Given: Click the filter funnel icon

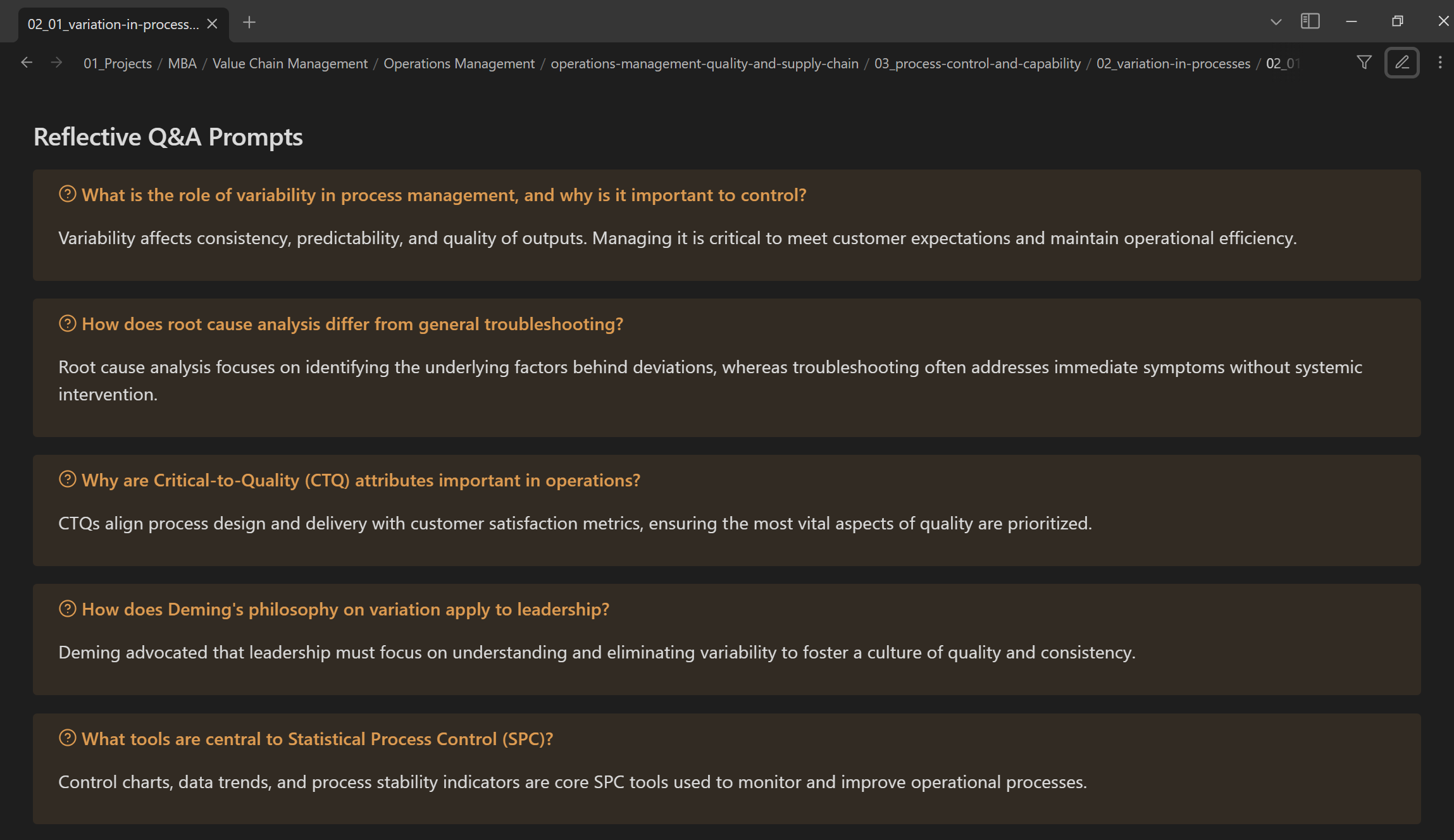Looking at the screenshot, I should click(x=1364, y=62).
